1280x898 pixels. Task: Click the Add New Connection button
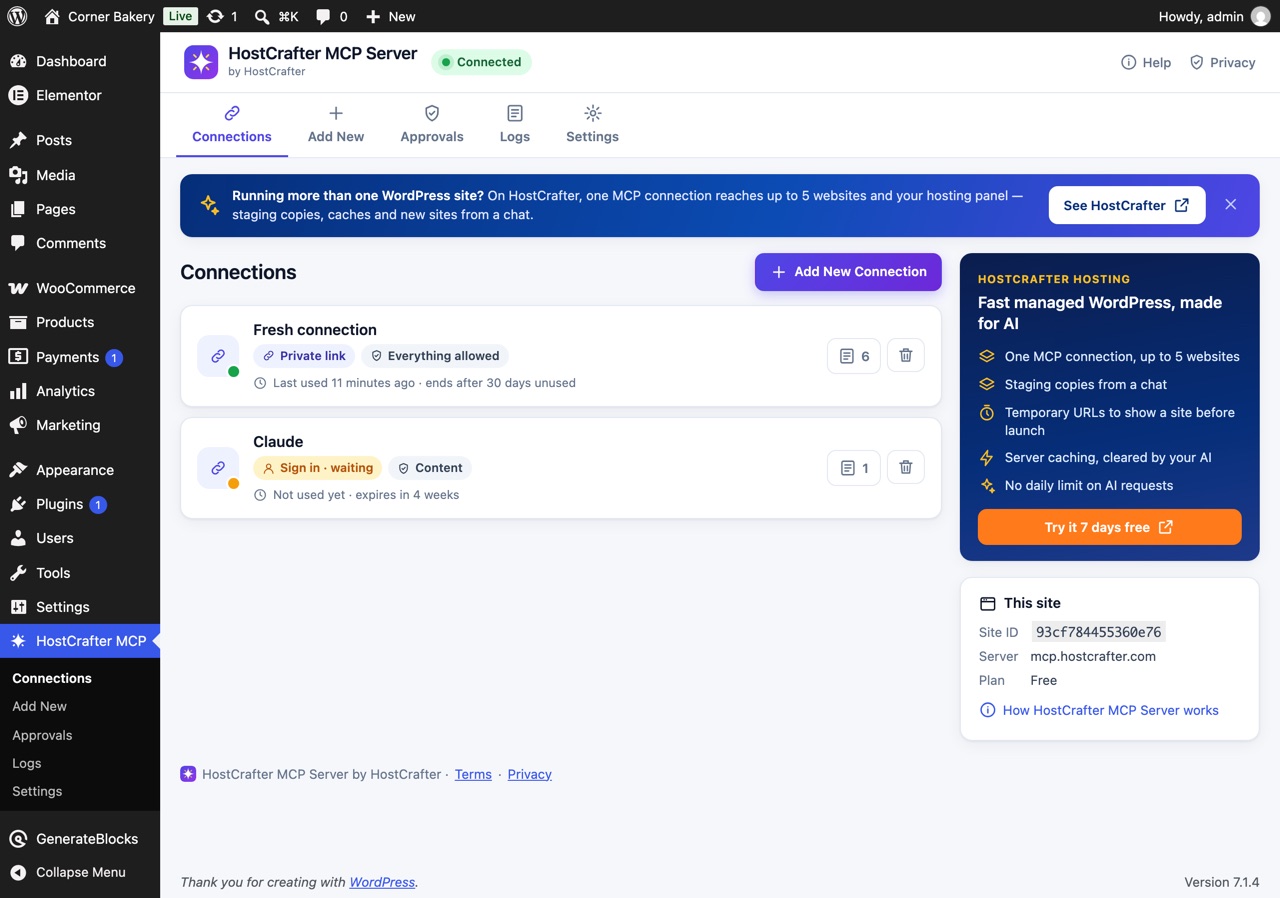[x=848, y=272]
